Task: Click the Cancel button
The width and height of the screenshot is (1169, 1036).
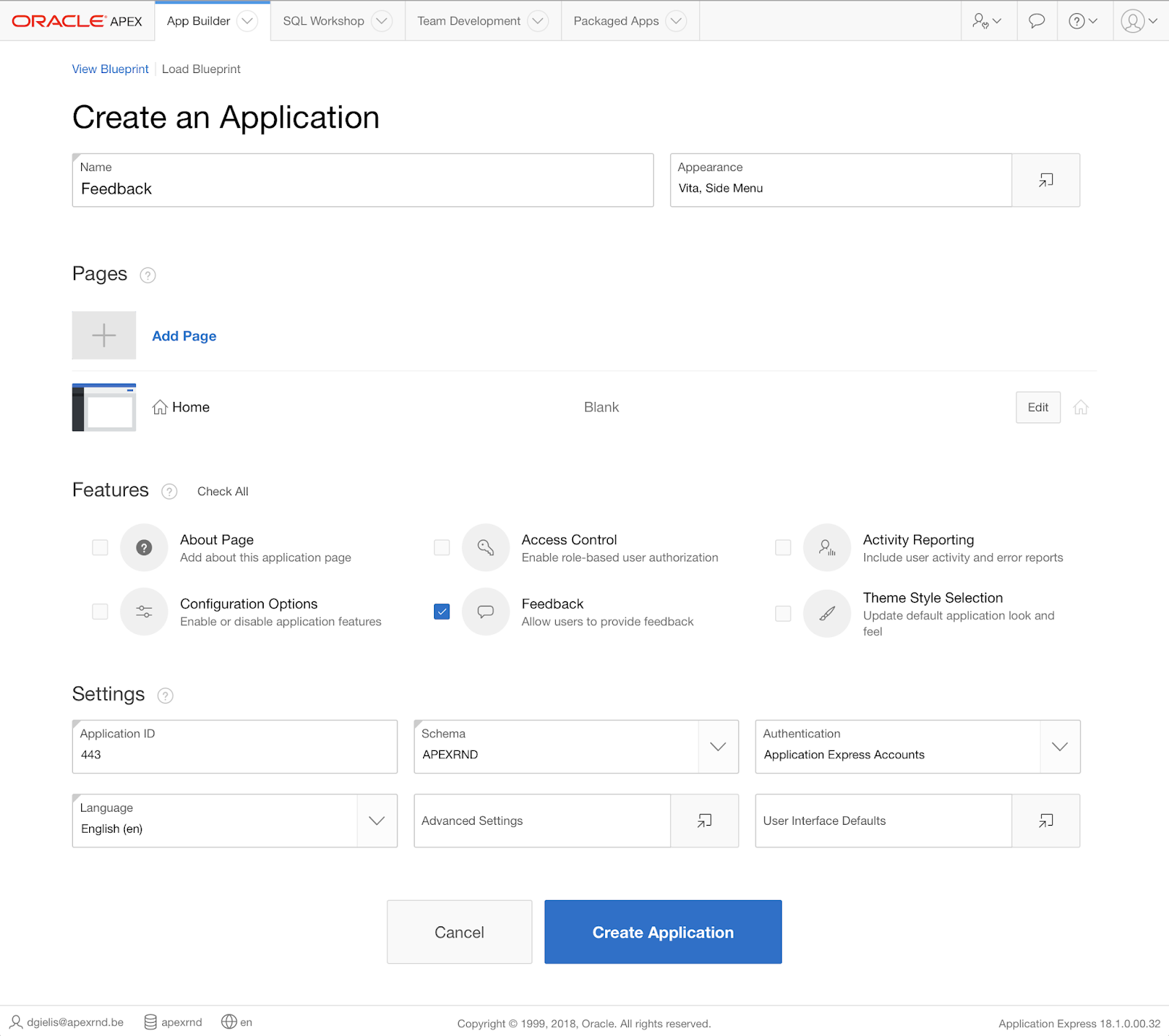Action: 460,932
